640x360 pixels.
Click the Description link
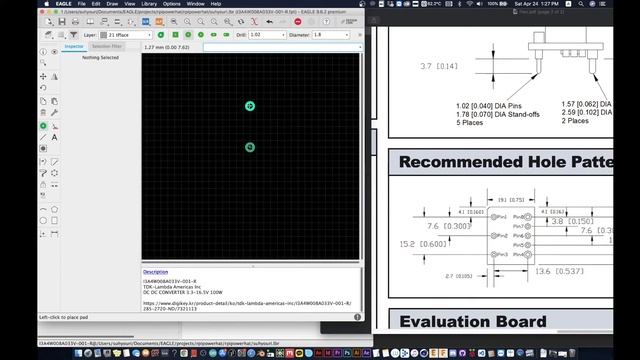[x=156, y=272]
